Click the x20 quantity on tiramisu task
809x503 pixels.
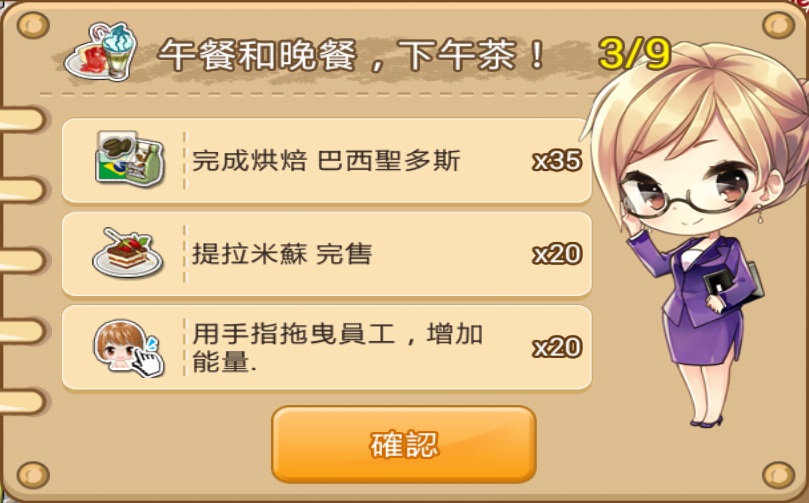tap(557, 254)
